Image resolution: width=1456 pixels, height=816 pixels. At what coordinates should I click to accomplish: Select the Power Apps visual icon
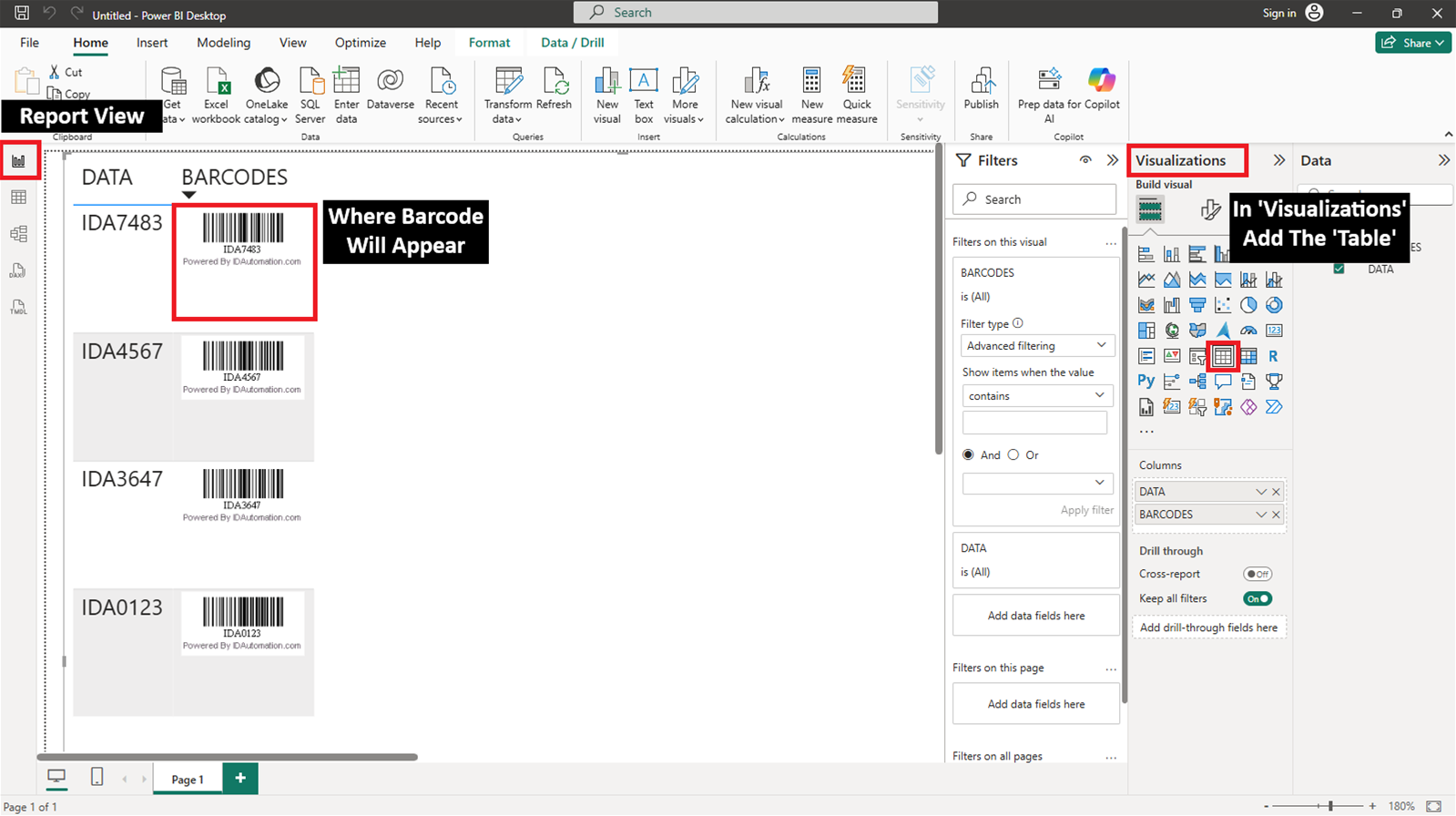point(1248,407)
